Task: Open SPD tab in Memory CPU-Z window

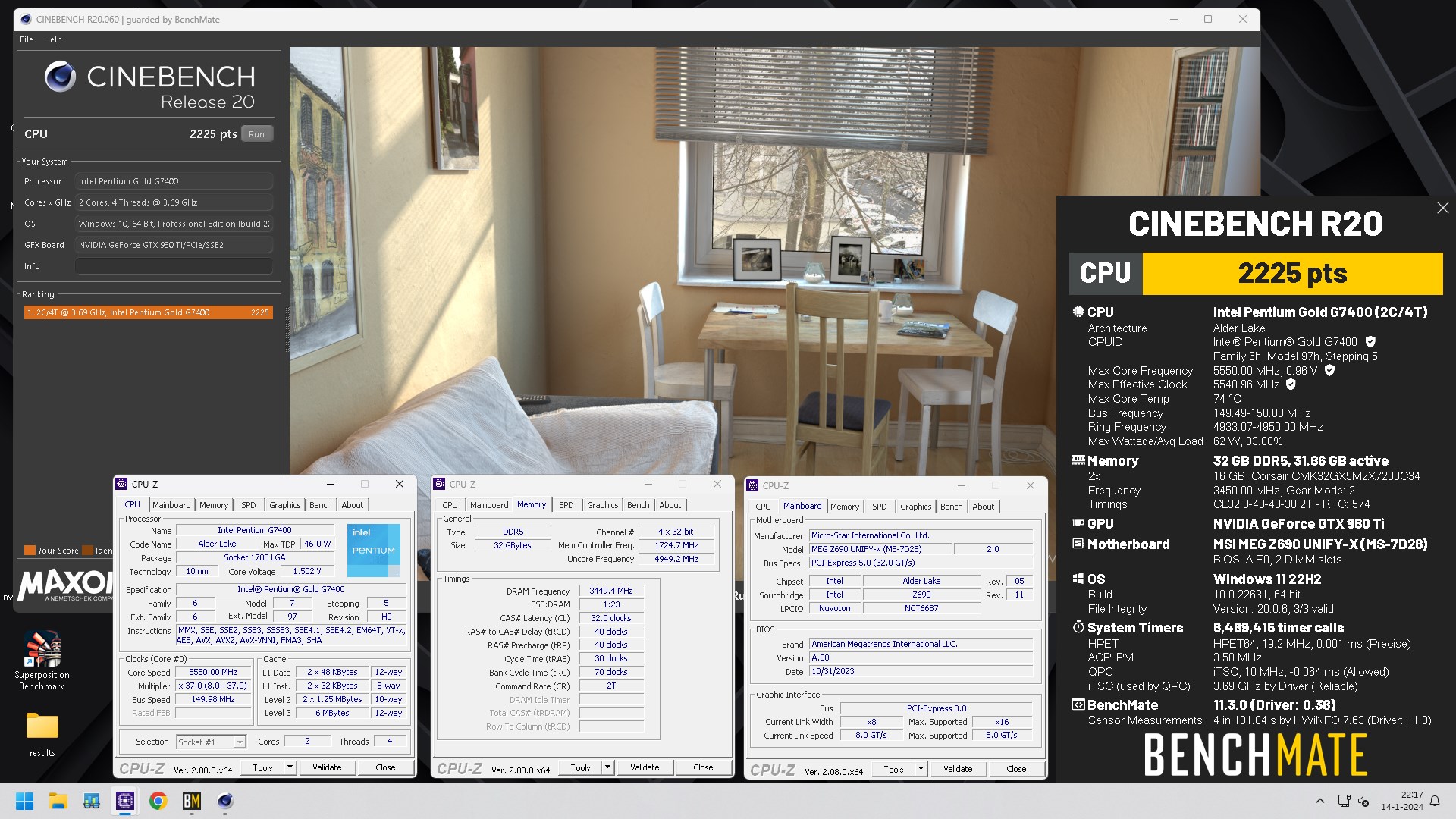Action: click(566, 505)
